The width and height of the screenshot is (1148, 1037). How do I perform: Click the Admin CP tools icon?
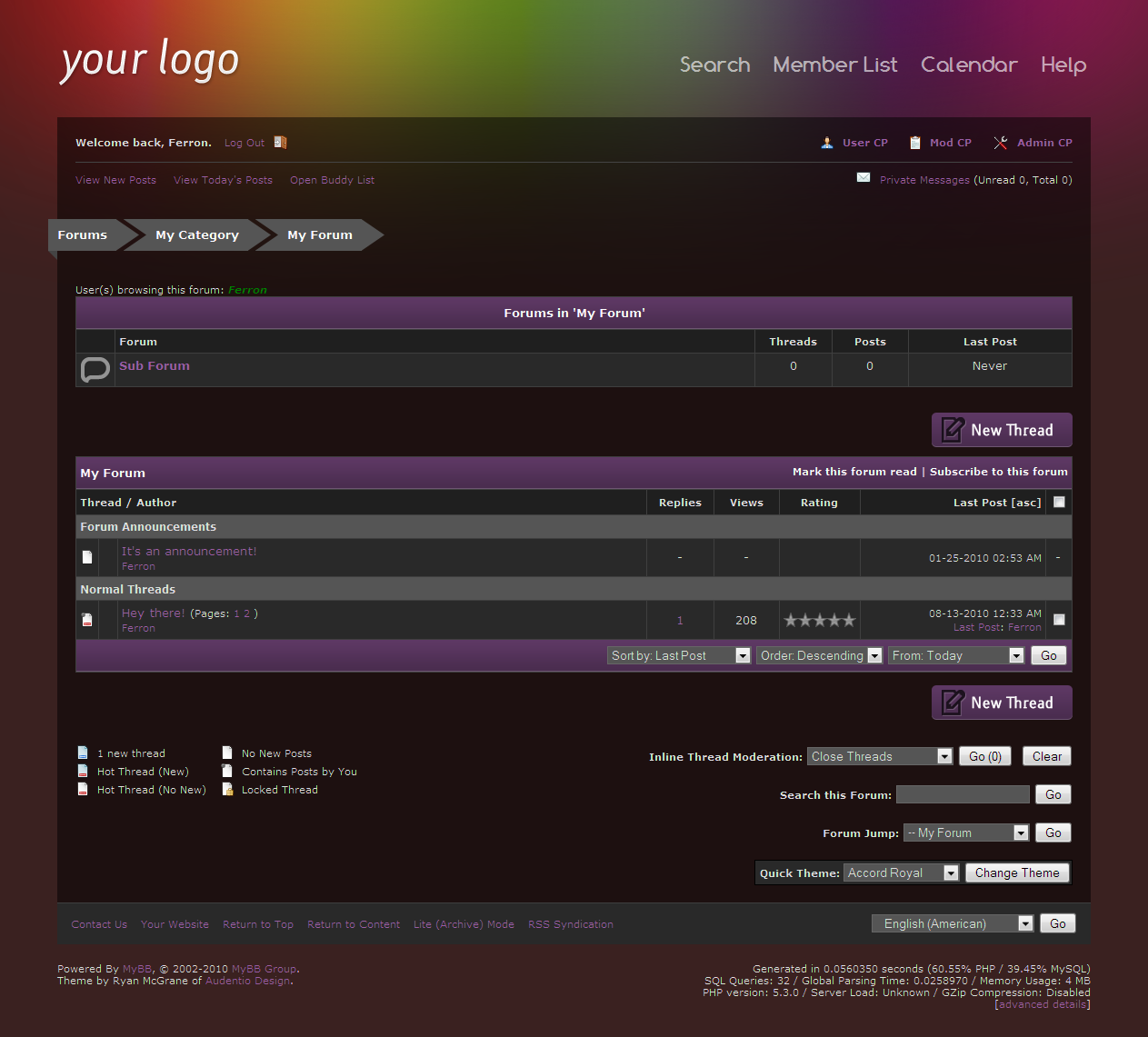[1001, 143]
